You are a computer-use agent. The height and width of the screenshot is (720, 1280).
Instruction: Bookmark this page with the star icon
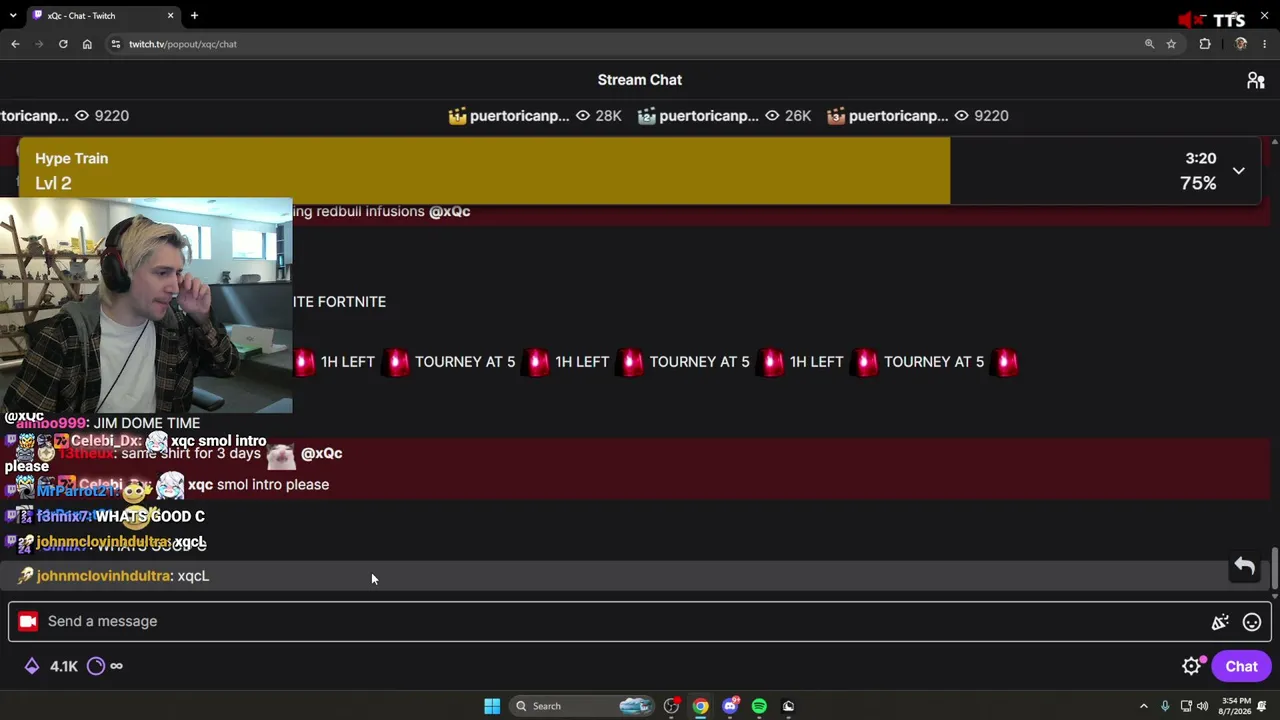pos(1171,44)
